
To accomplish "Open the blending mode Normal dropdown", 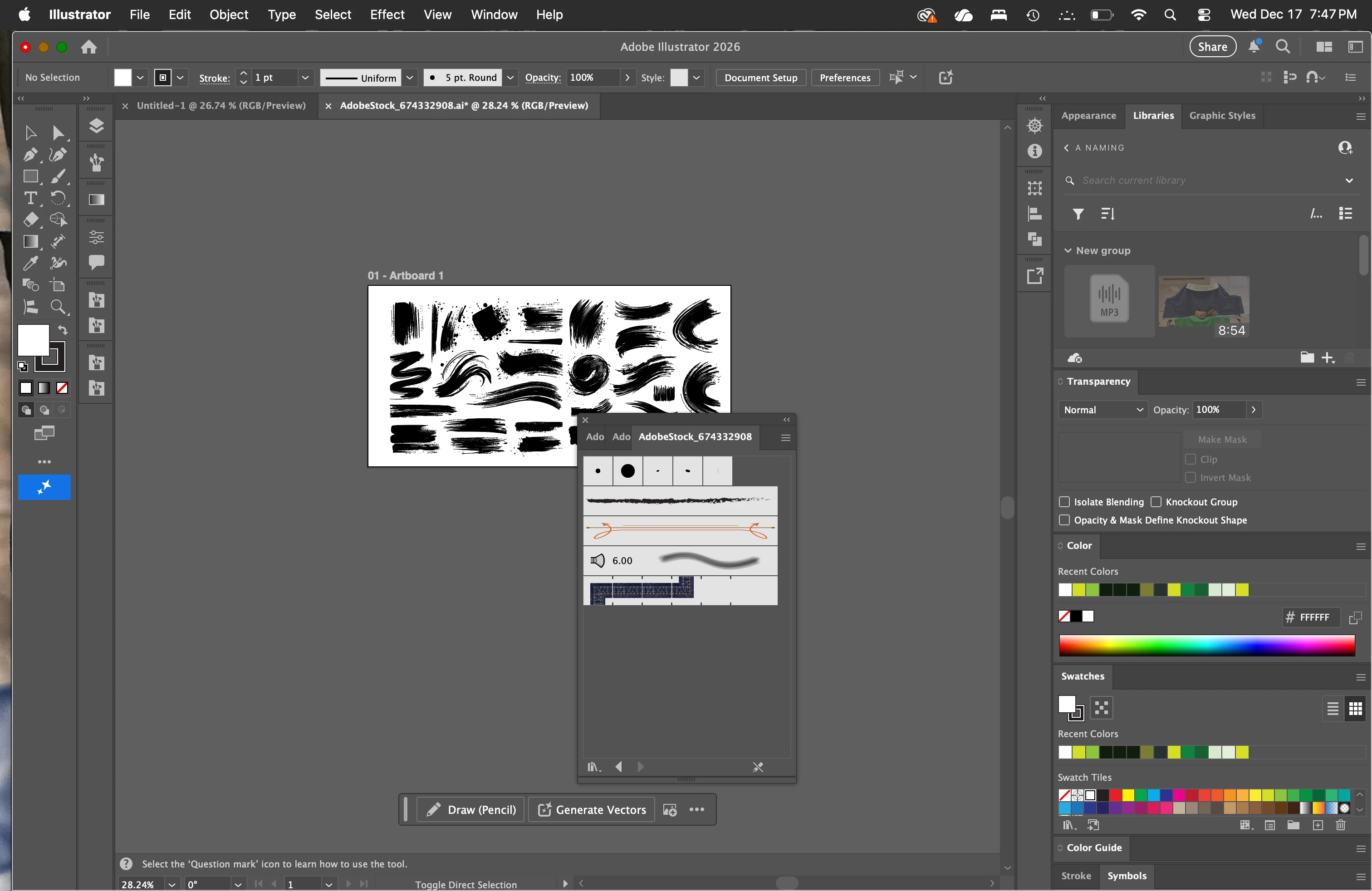I will [1103, 410].
